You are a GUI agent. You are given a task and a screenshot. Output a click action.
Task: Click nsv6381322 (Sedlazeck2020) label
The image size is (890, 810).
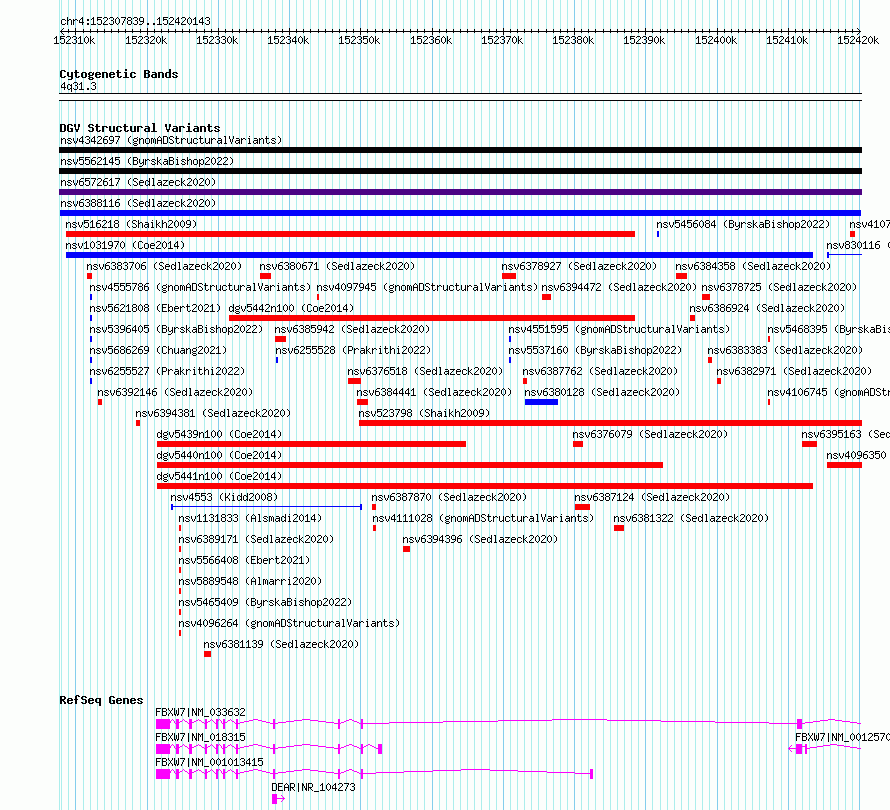coord(691,518)
